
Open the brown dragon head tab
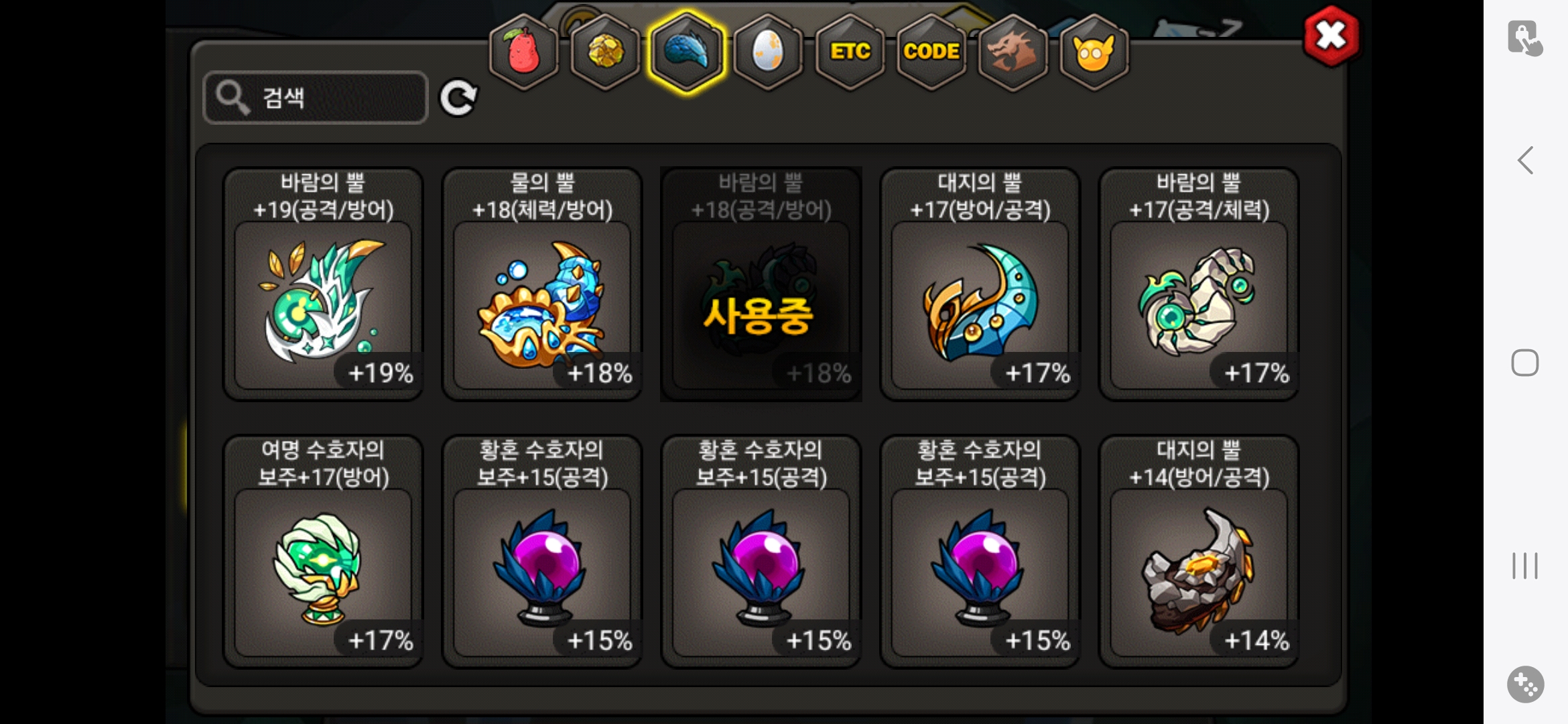tap(1013, 52)
